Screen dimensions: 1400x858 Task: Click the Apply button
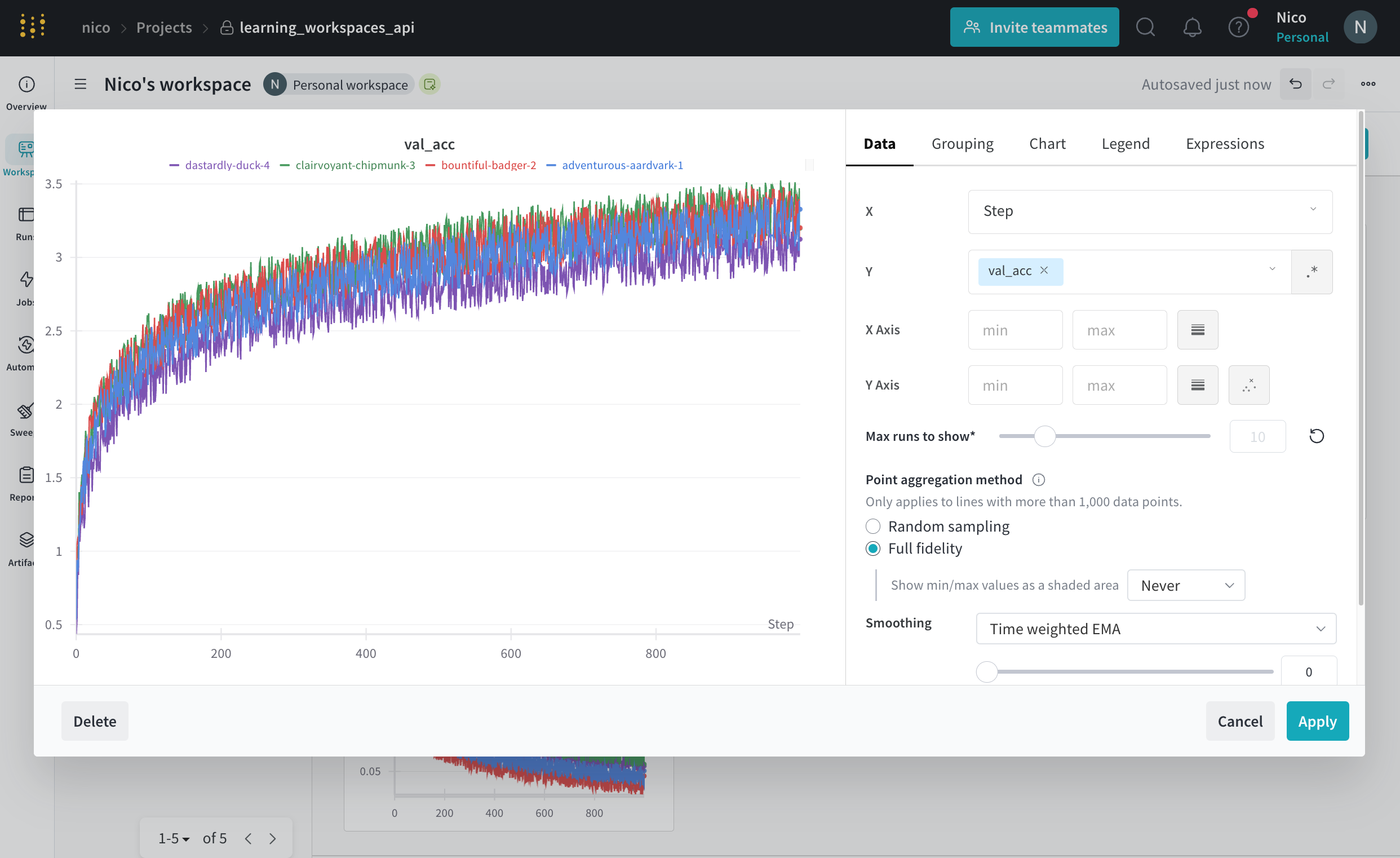1317,721
